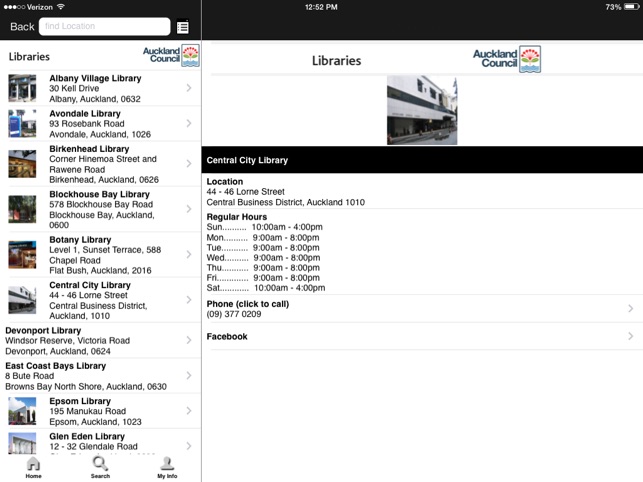The width and height of the screenshot is (643, 482).
Task: Select Central City Library list title
Action: tap(90, 285)
